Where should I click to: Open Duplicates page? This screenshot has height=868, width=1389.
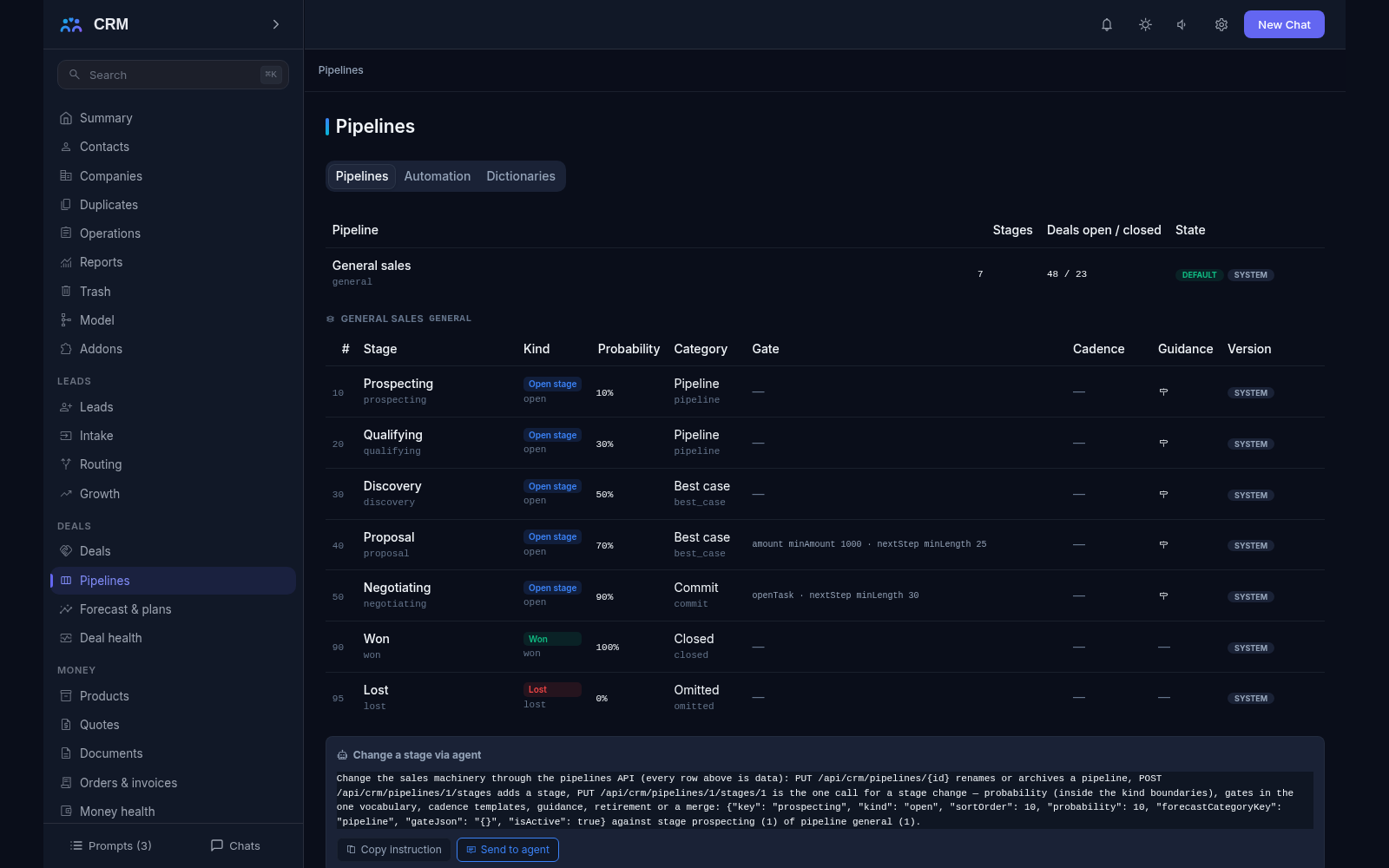(x=173, y=205)
